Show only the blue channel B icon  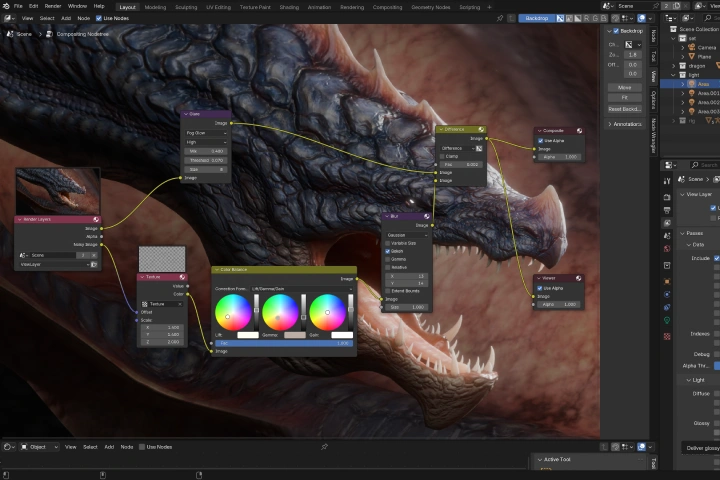pyautogui.click(x=604, y=18)
